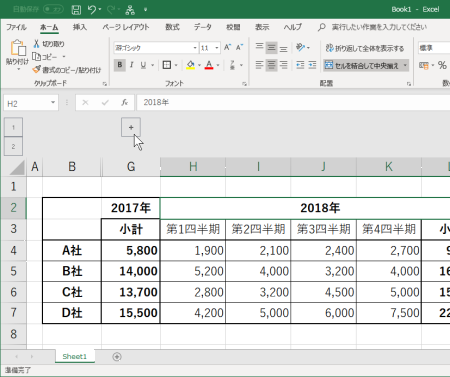Screen dimensions: 450x377
Task: Click the Redo arrow icon
Action: point(111,10)
